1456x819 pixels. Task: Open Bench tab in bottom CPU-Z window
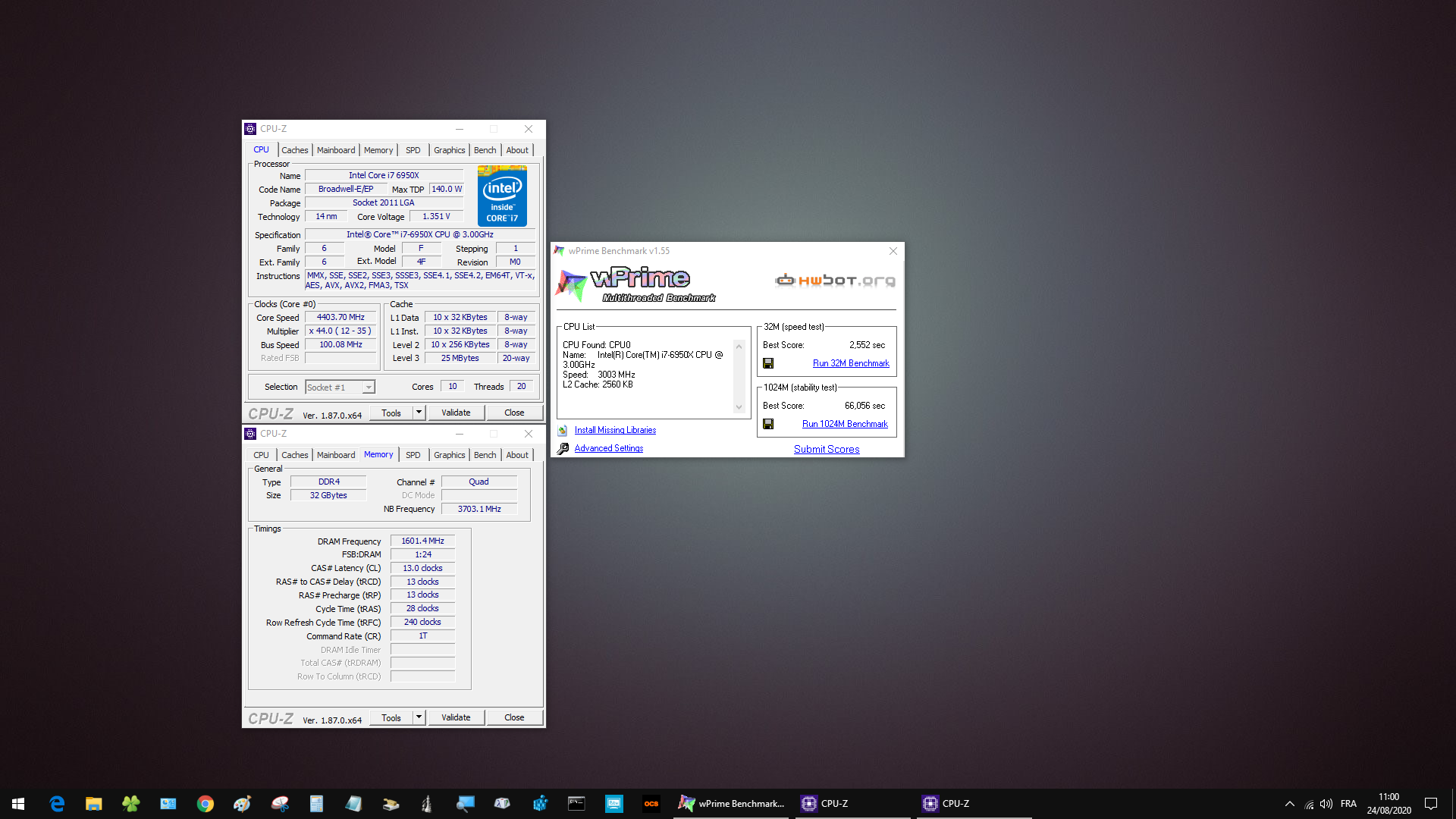coord(485,455)
